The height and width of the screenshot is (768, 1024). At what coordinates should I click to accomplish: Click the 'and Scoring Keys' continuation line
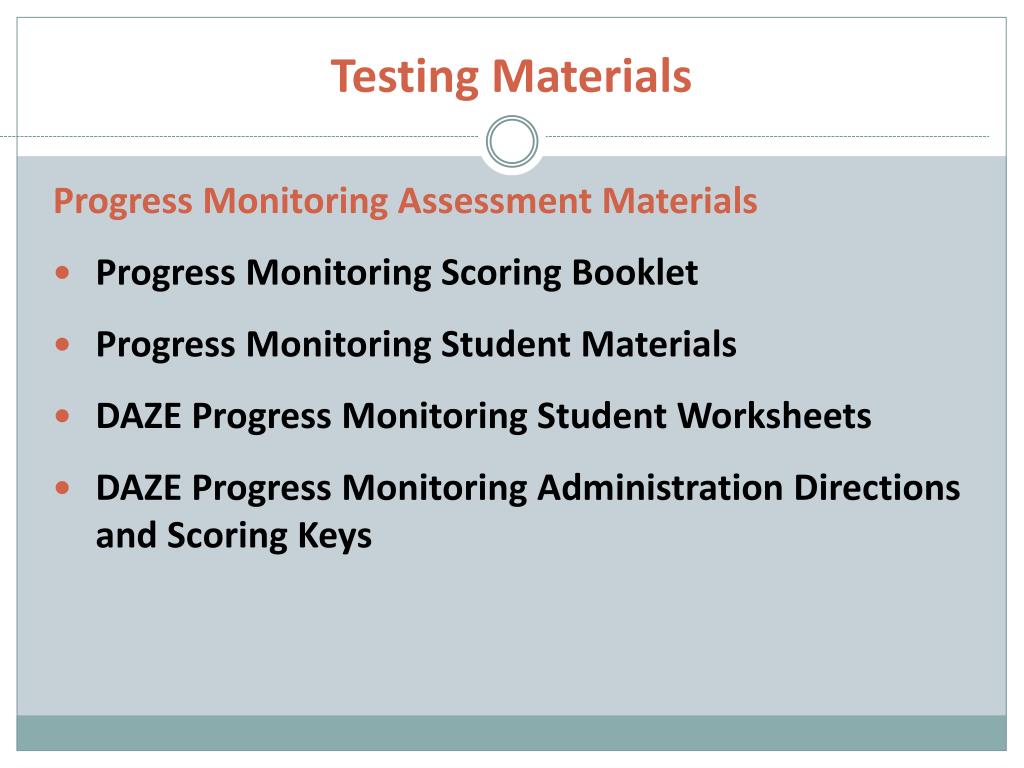[x=234, y=536]
